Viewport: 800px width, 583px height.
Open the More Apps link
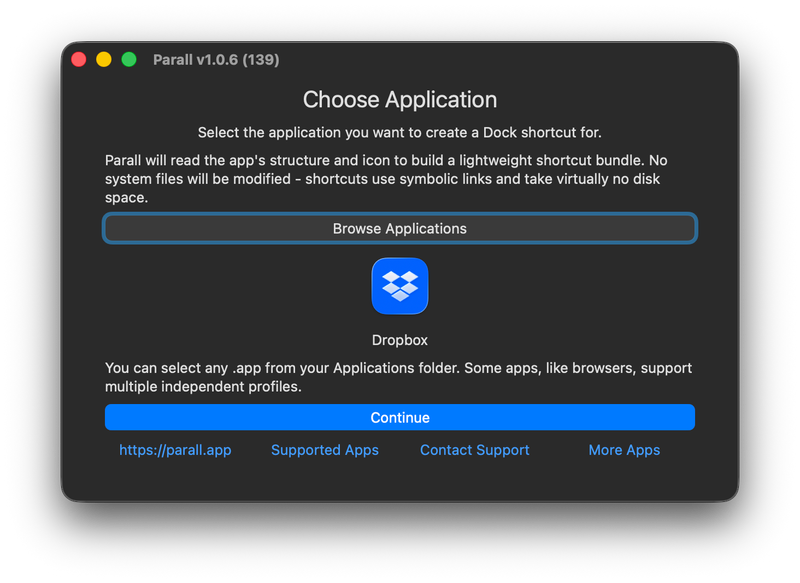624,450
